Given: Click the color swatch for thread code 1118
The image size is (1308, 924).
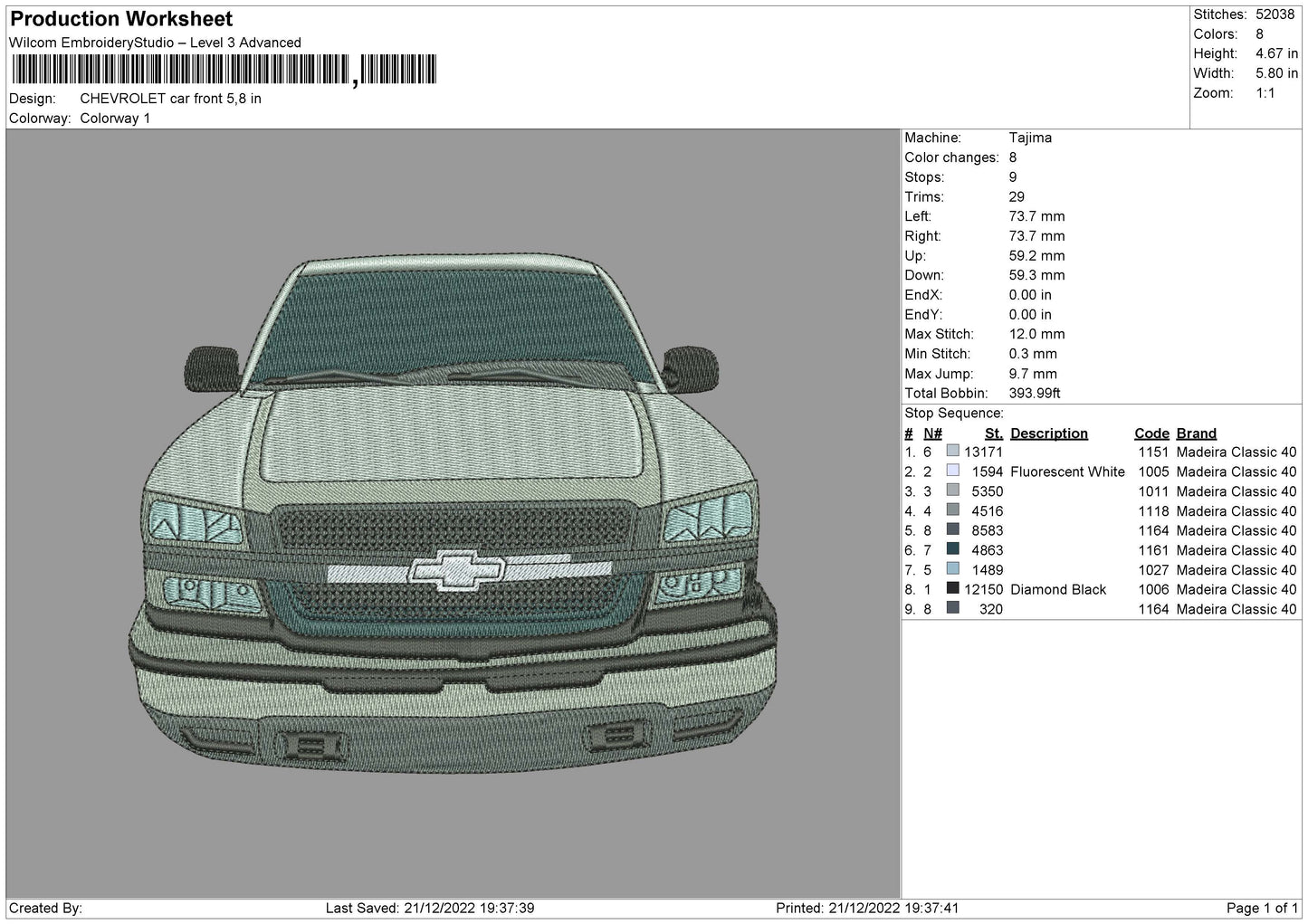Looking at the screenshot, I should 952,510.
